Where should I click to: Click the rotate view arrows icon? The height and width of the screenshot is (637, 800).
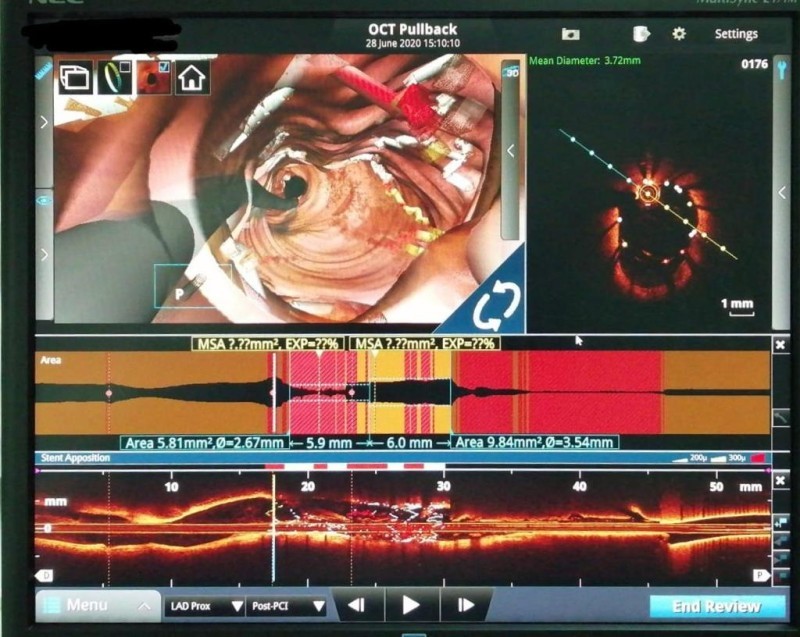coord(489,307)
